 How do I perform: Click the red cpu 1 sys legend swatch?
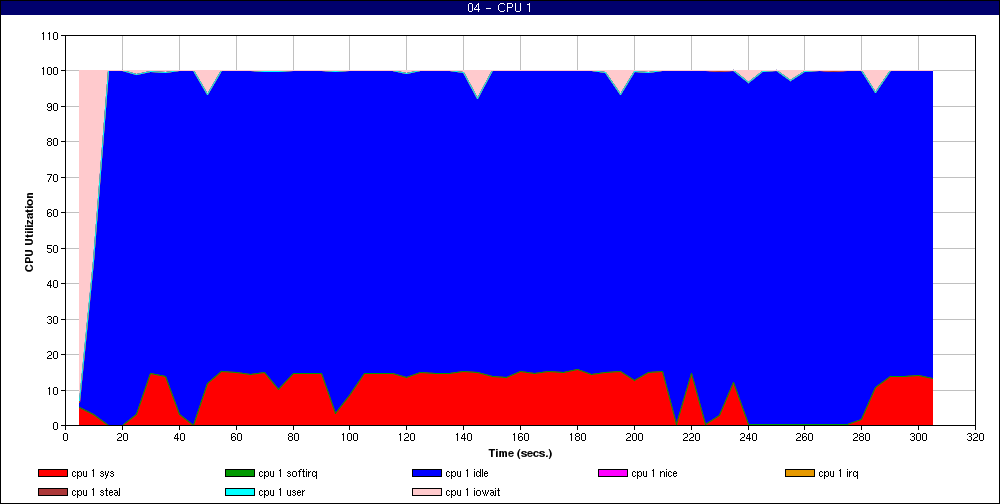pos(52,473)
